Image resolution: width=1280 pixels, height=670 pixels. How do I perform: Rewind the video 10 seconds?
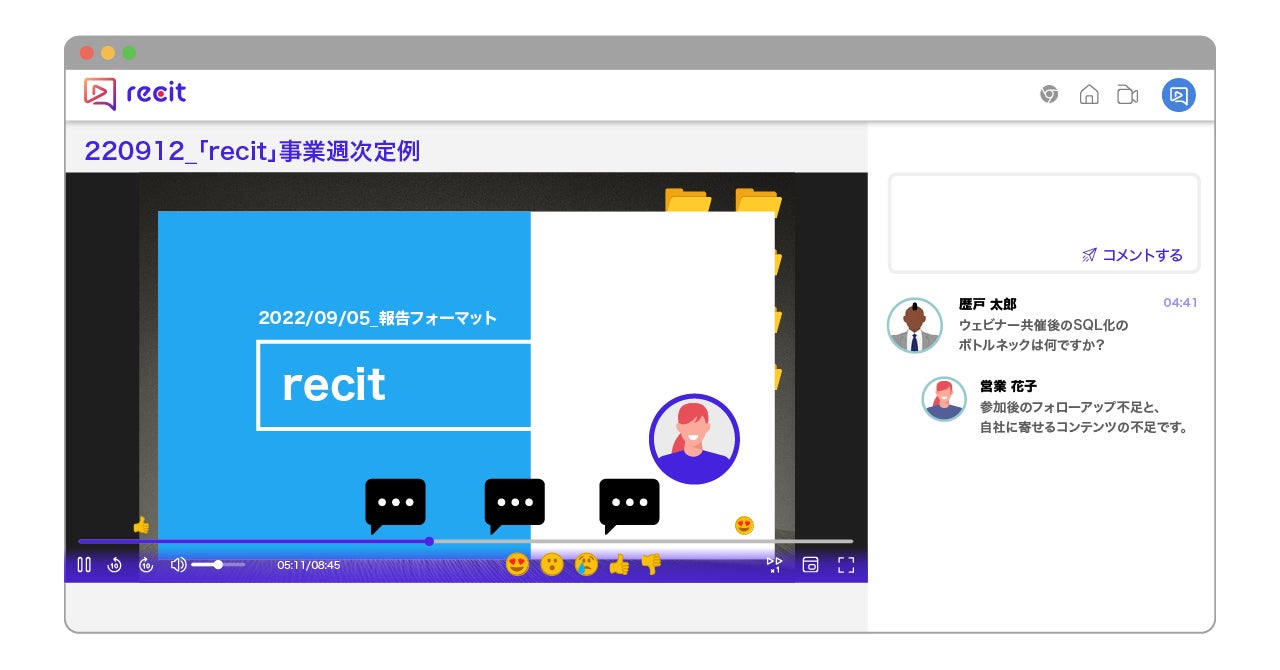click(x=114, y=565)
